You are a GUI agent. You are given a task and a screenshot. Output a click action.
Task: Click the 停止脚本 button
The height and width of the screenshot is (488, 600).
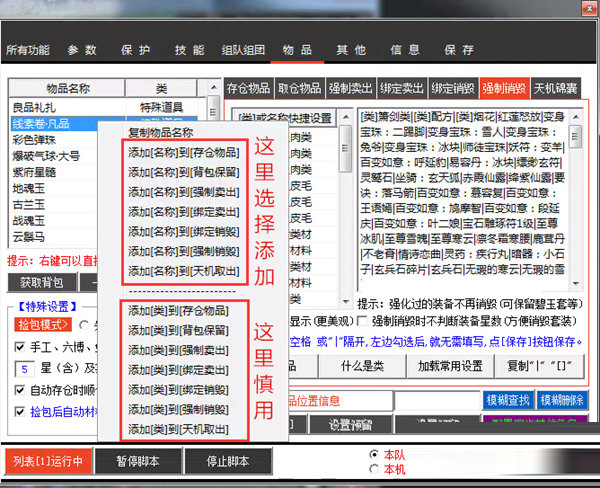point(228,461)
